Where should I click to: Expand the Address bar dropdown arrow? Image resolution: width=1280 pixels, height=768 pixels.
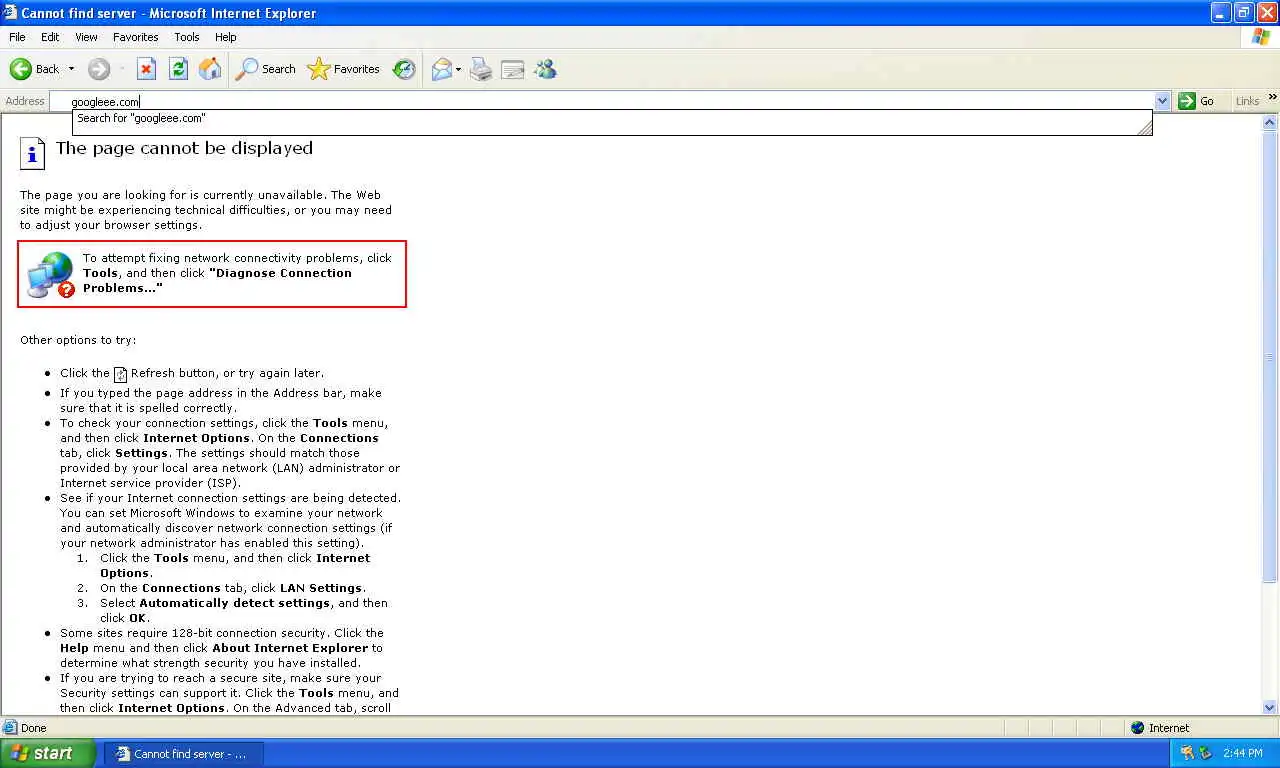coord(1162,101)
